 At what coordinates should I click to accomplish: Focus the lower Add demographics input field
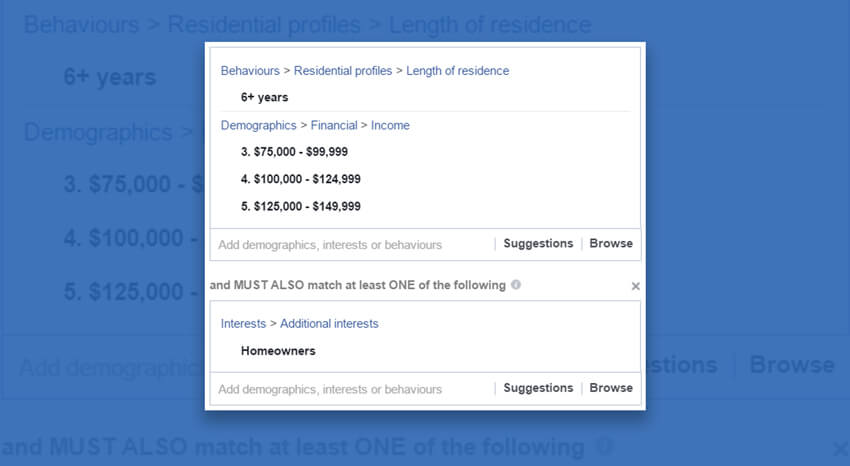pyautogui.click(x=352, y=389)
